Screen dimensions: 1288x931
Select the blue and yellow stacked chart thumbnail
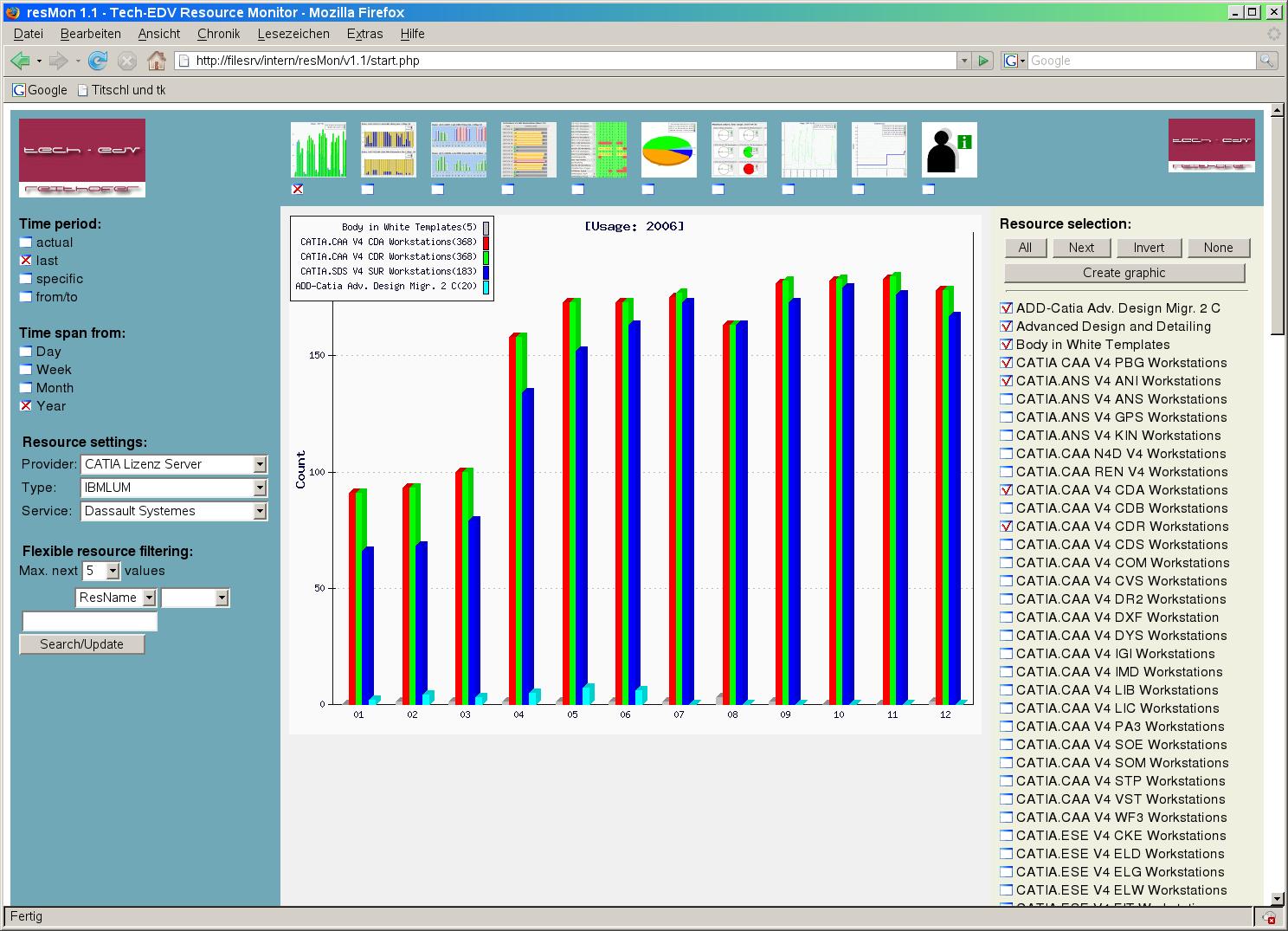coord(389,150)
